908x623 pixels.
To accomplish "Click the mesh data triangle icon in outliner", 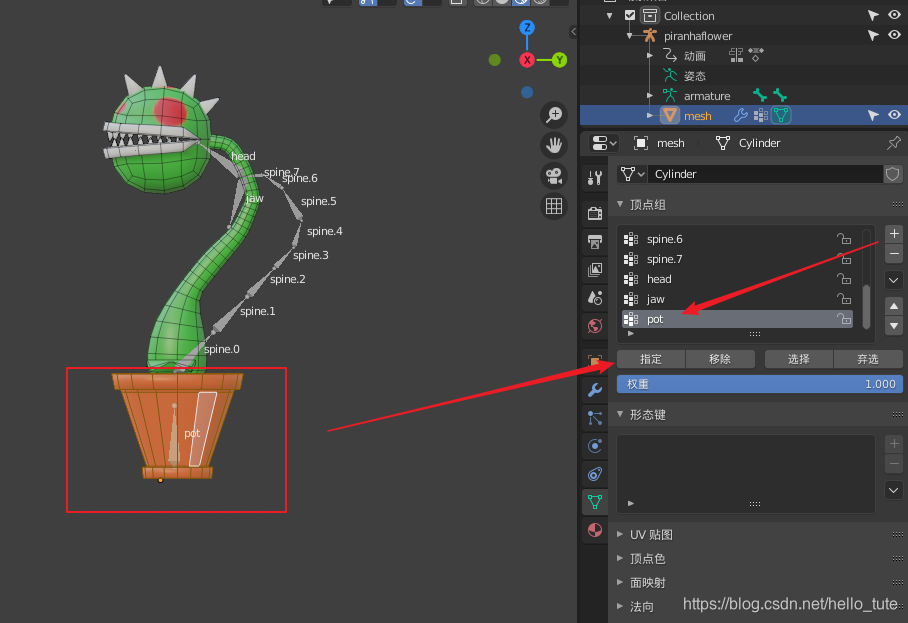I will coord(781,116).
